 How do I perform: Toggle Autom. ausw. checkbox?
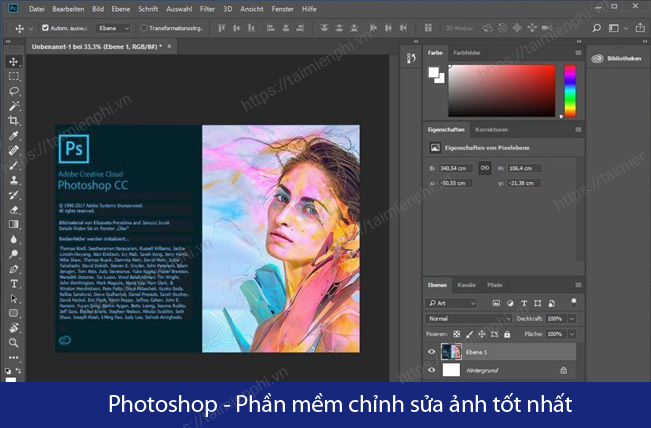tap(45, 28)
